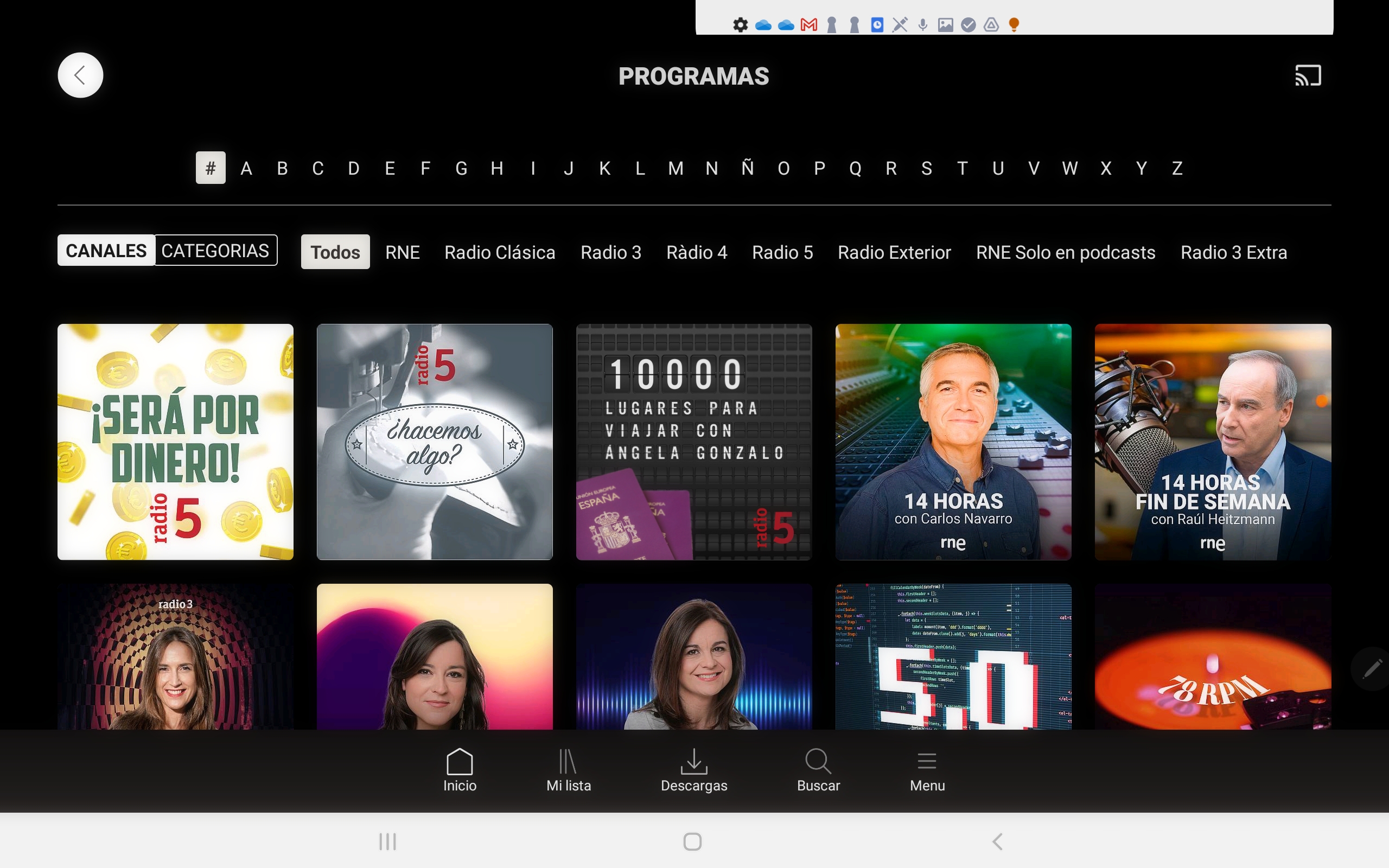
Task: Jump to letter Ñ programs
Action: pyautogui.click(x=747, y=168)
